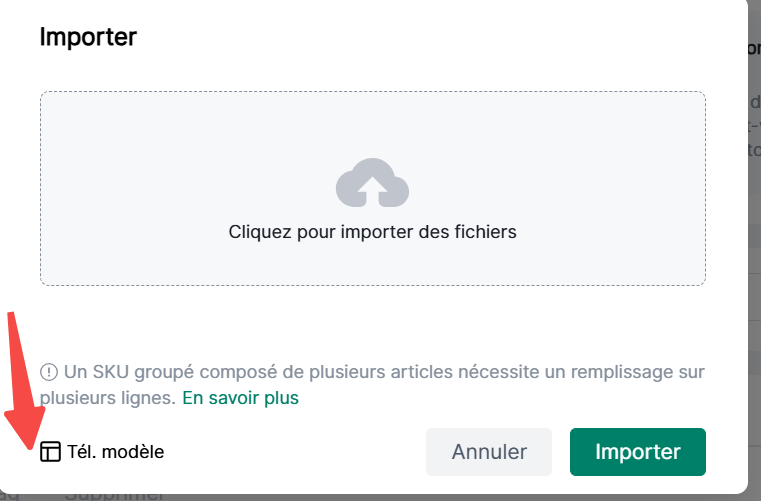Click the Cliquez pour importer des fichiers text
761x501 pixels.
click(372, 232)
